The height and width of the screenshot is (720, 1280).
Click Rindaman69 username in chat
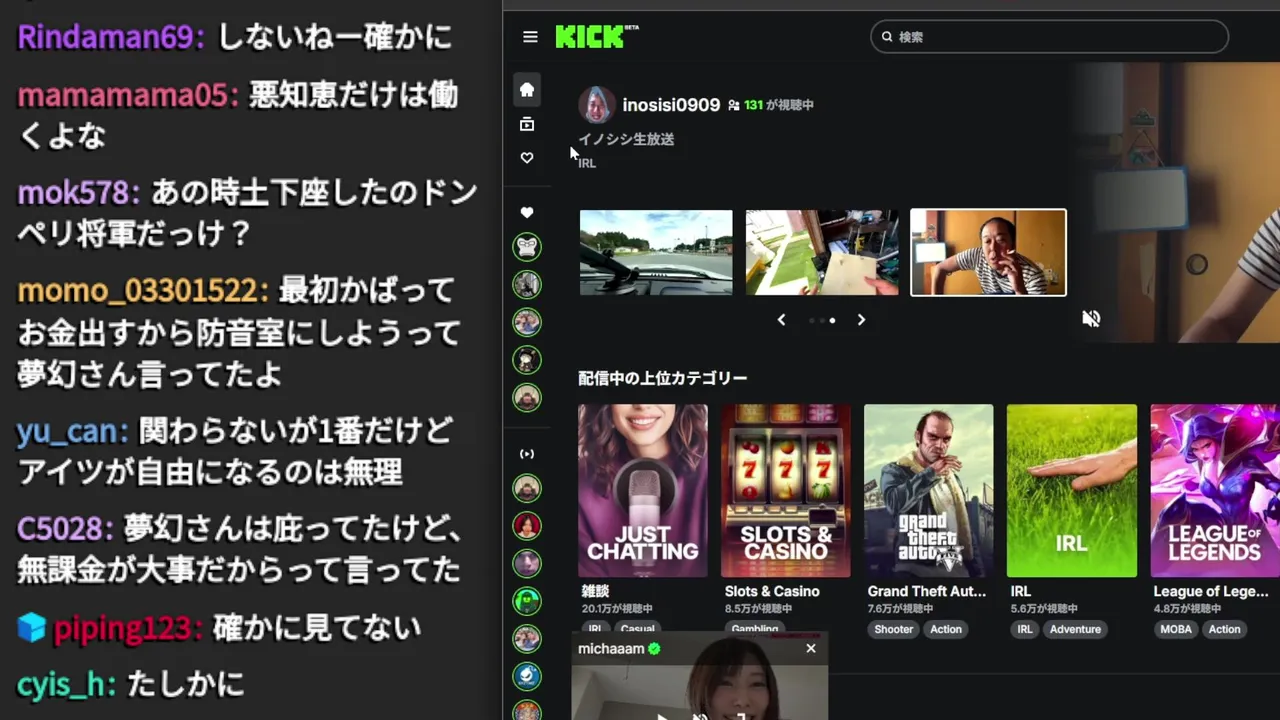point(105,37)
